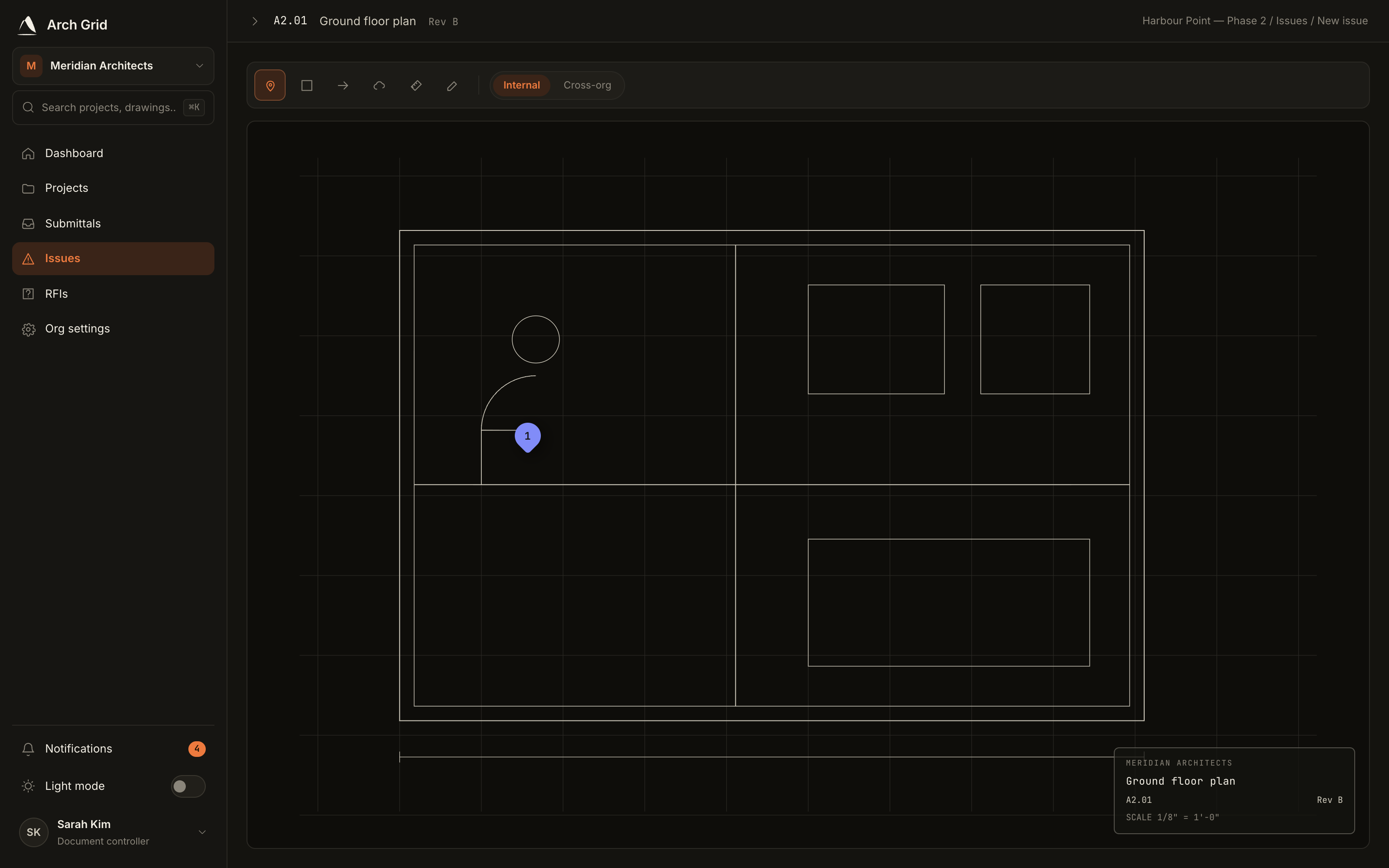Click the circle shape on the floor plan

[x=536, y=339]
